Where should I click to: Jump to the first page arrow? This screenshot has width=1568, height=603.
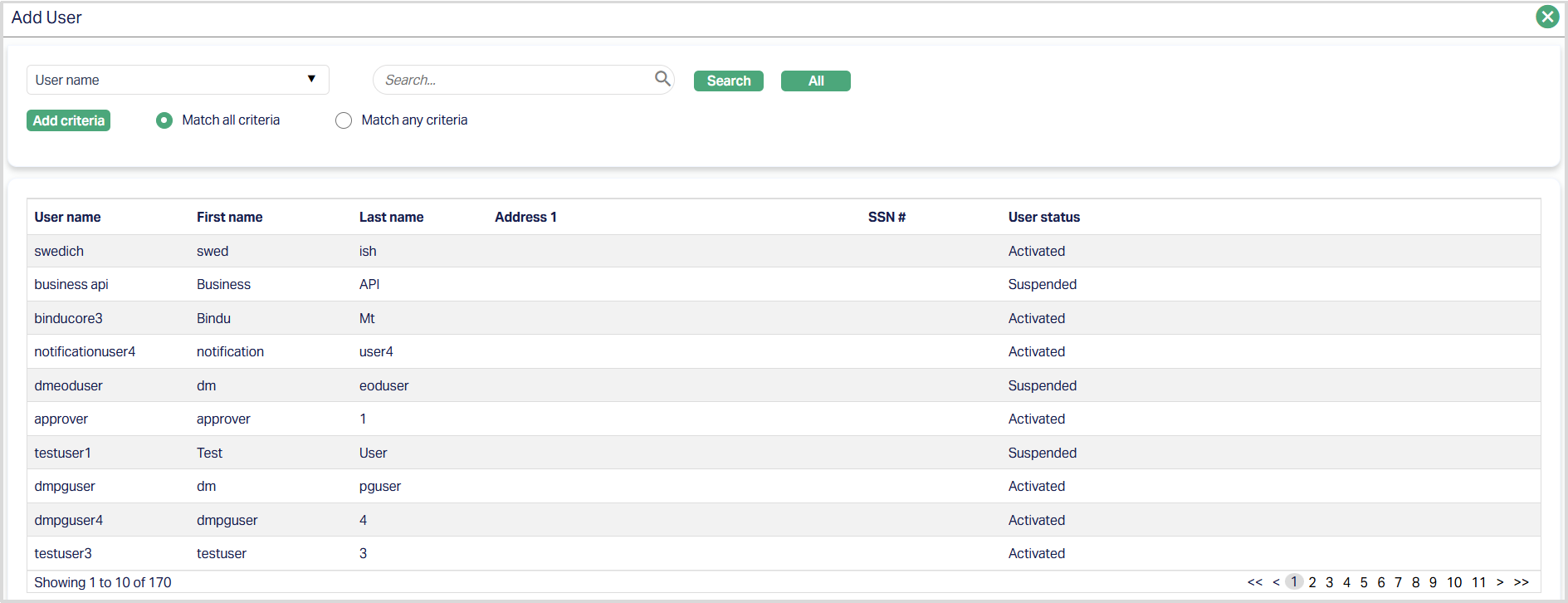pos(1254,582)
